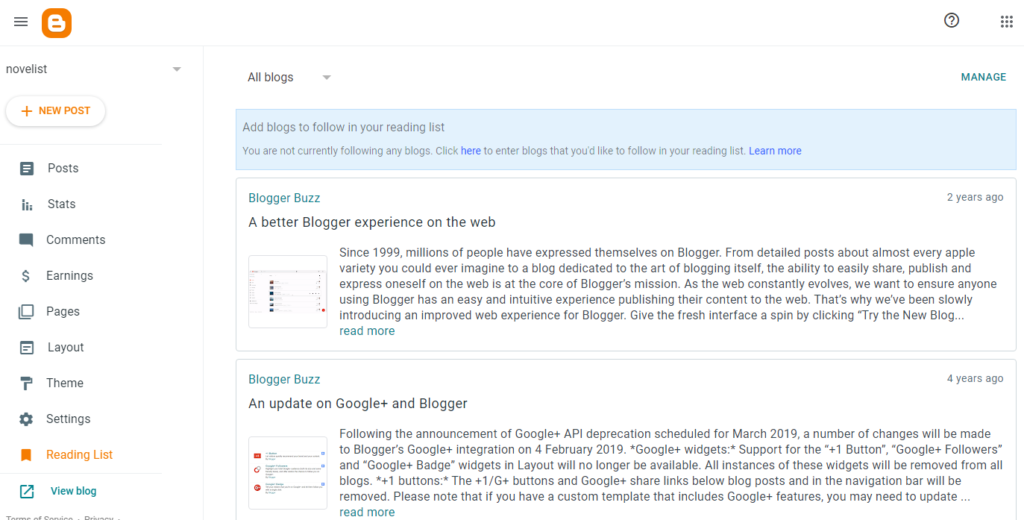
Task: Open Theme in the sidebar
Action: click(x=65, y=383)
